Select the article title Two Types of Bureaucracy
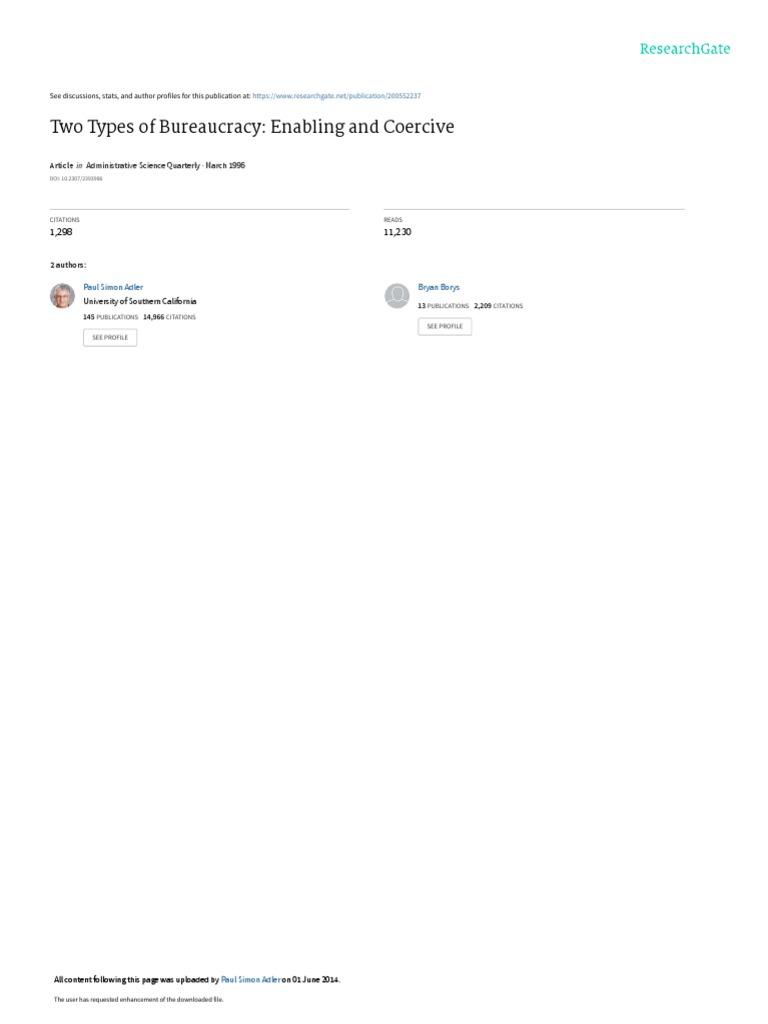Screen dimensions: 768x1024 pyautogui.click(x=252, y=127)
